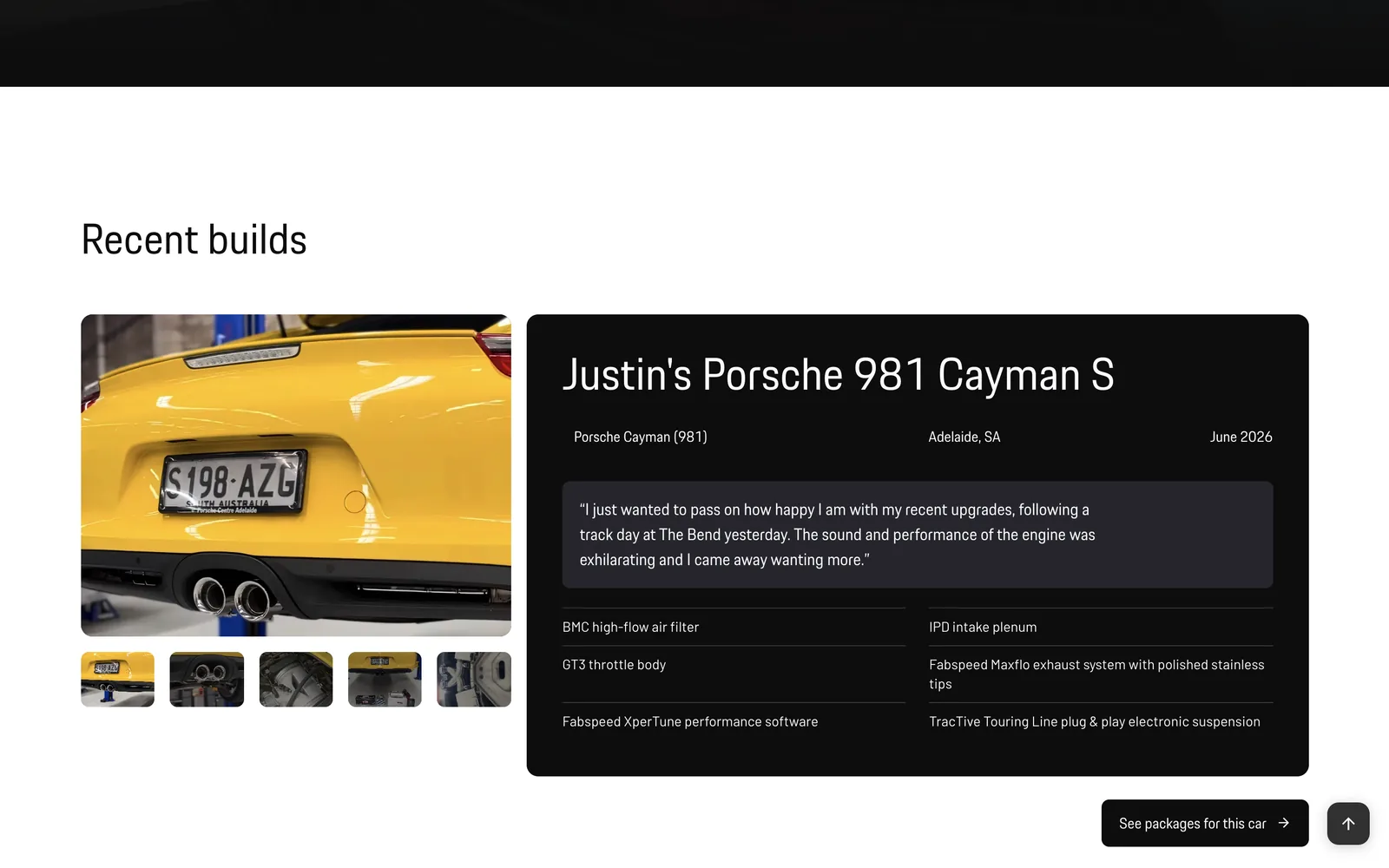This screenshot has height=868, width=1389.
Task: Select the fourth thumbnail showing open rear trunk
Action: coord(385,680)
